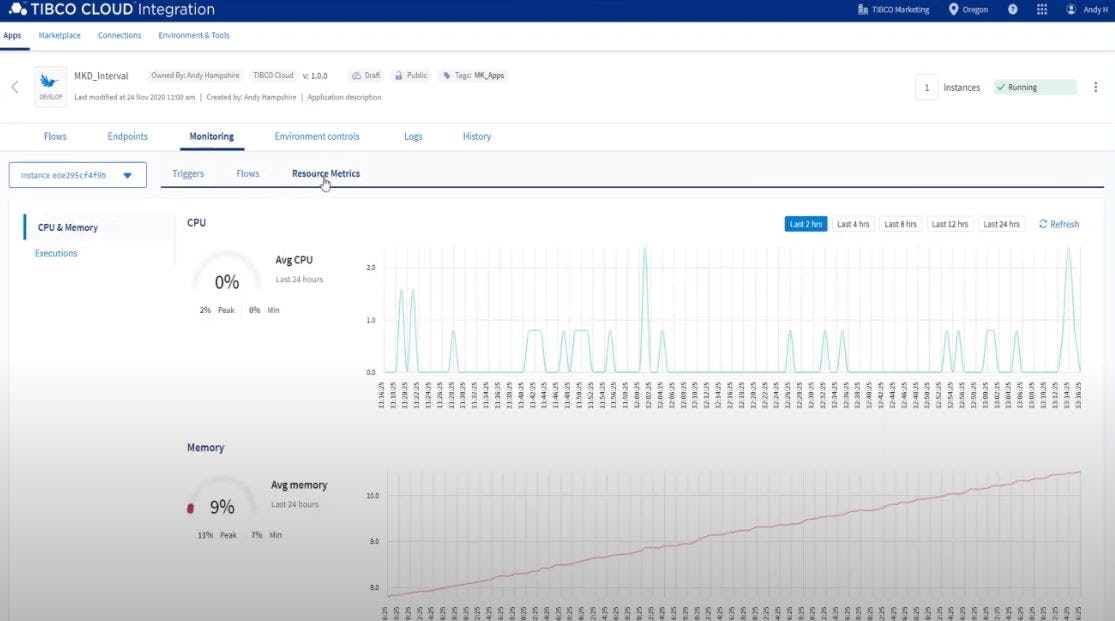Click the Draft status icon
This screenshot has height=621, width=1115.
(x=356, y=75)
